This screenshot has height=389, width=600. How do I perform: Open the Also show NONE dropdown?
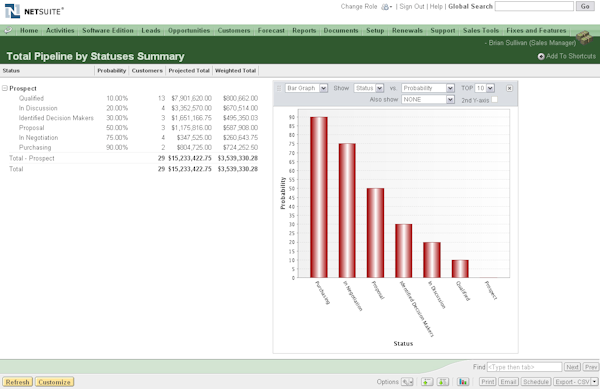point(428,99)
